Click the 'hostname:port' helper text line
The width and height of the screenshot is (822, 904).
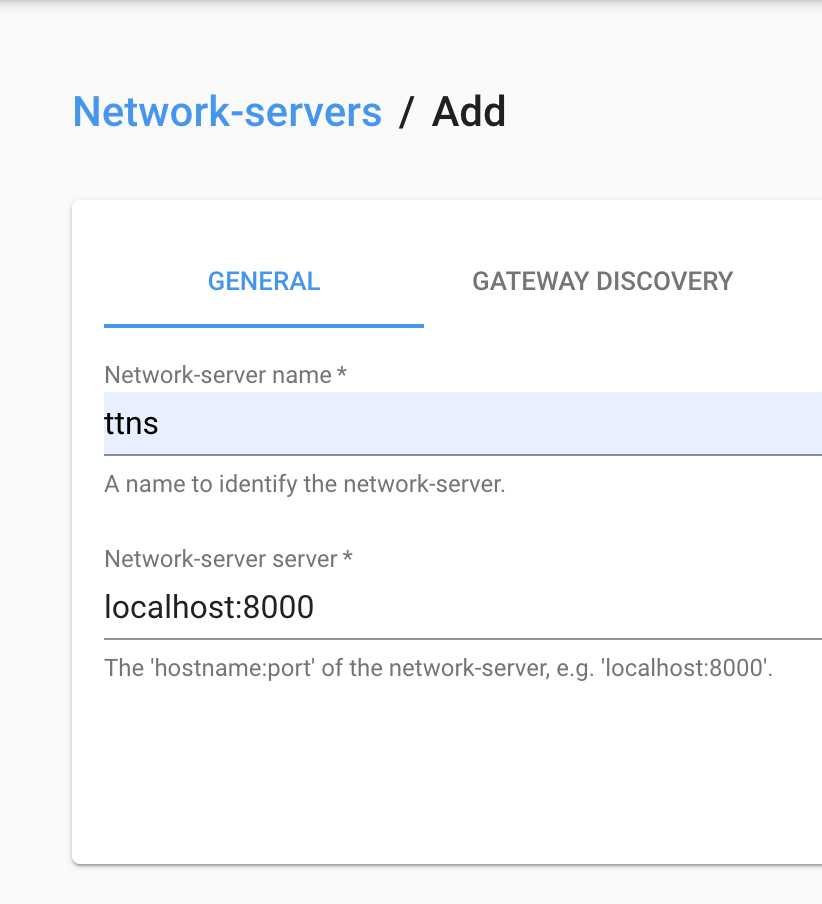pos(438,667)
